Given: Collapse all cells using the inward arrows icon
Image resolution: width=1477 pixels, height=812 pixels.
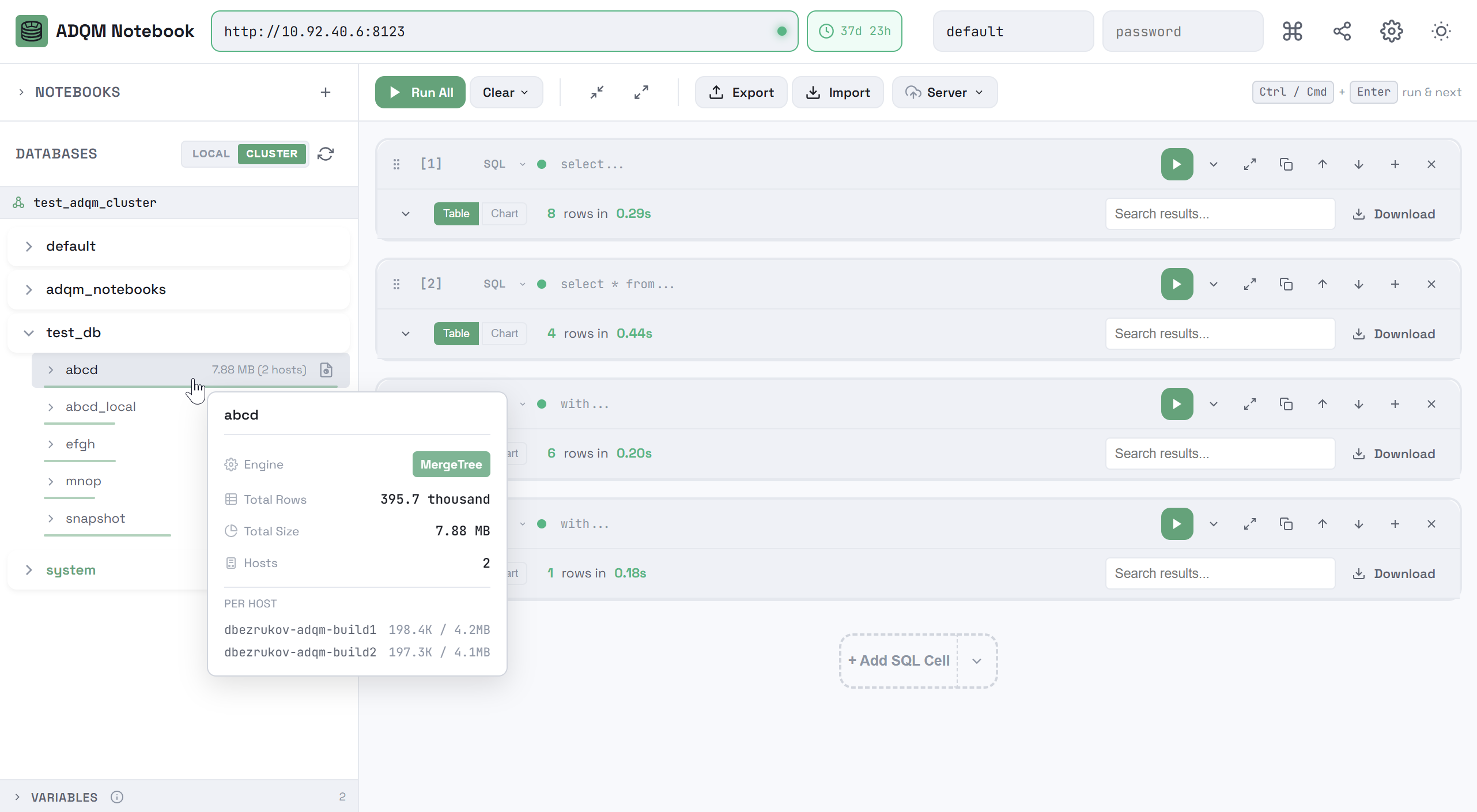Looking at the screenshot, I should [x=596, y=92].
